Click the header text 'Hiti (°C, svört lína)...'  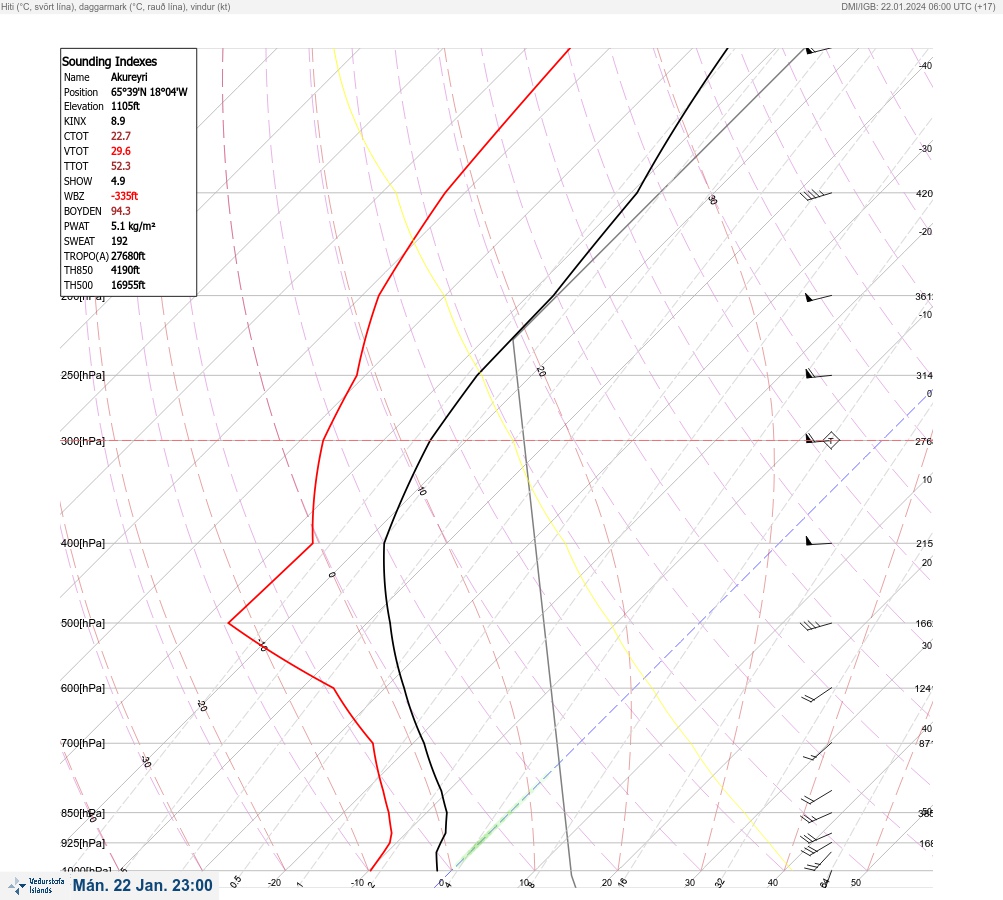[115, 6]
